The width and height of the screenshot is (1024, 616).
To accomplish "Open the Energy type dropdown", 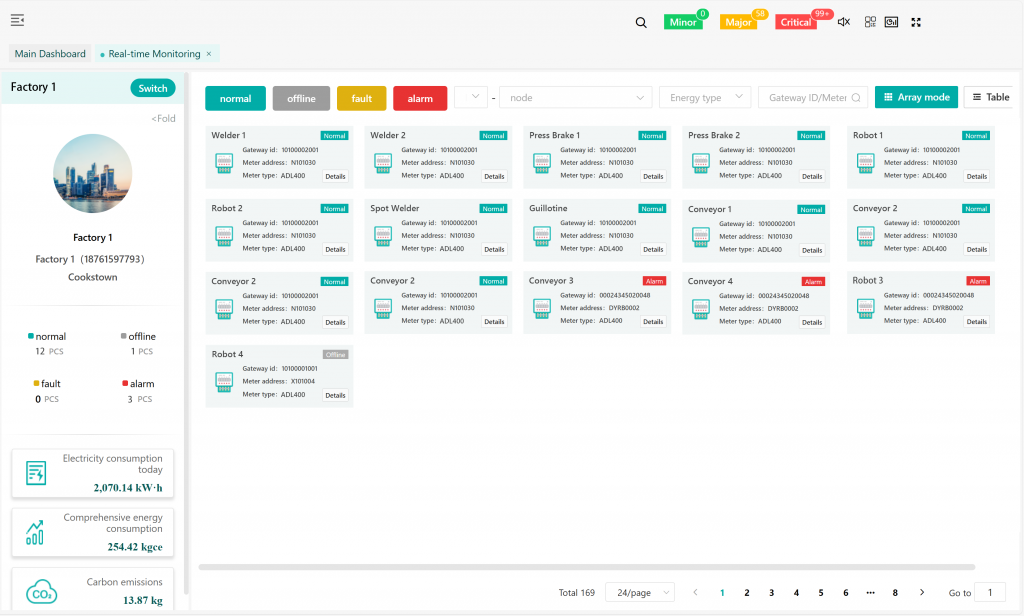I will point(704,98).
